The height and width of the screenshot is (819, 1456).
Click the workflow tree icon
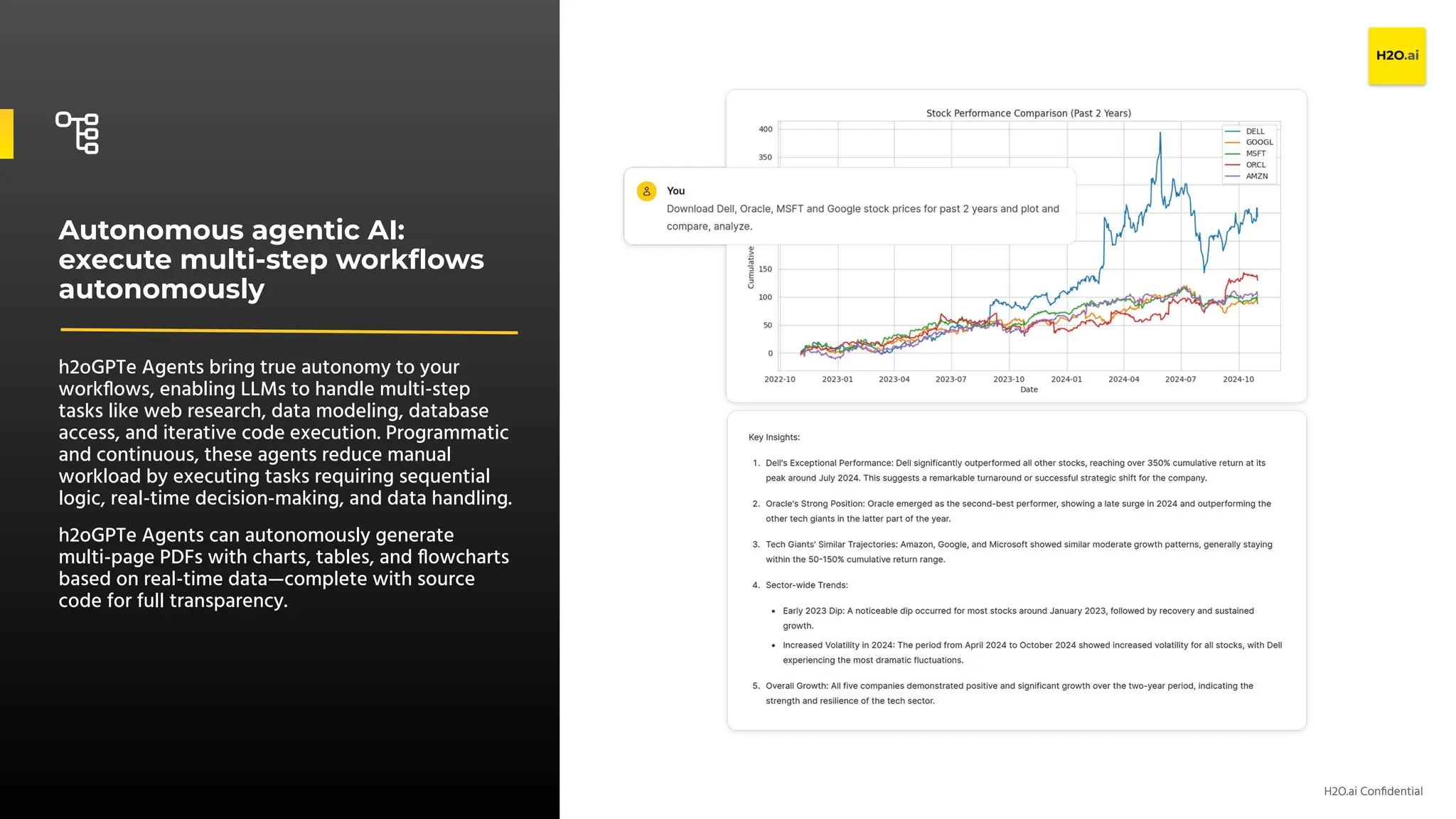[77, 132]
